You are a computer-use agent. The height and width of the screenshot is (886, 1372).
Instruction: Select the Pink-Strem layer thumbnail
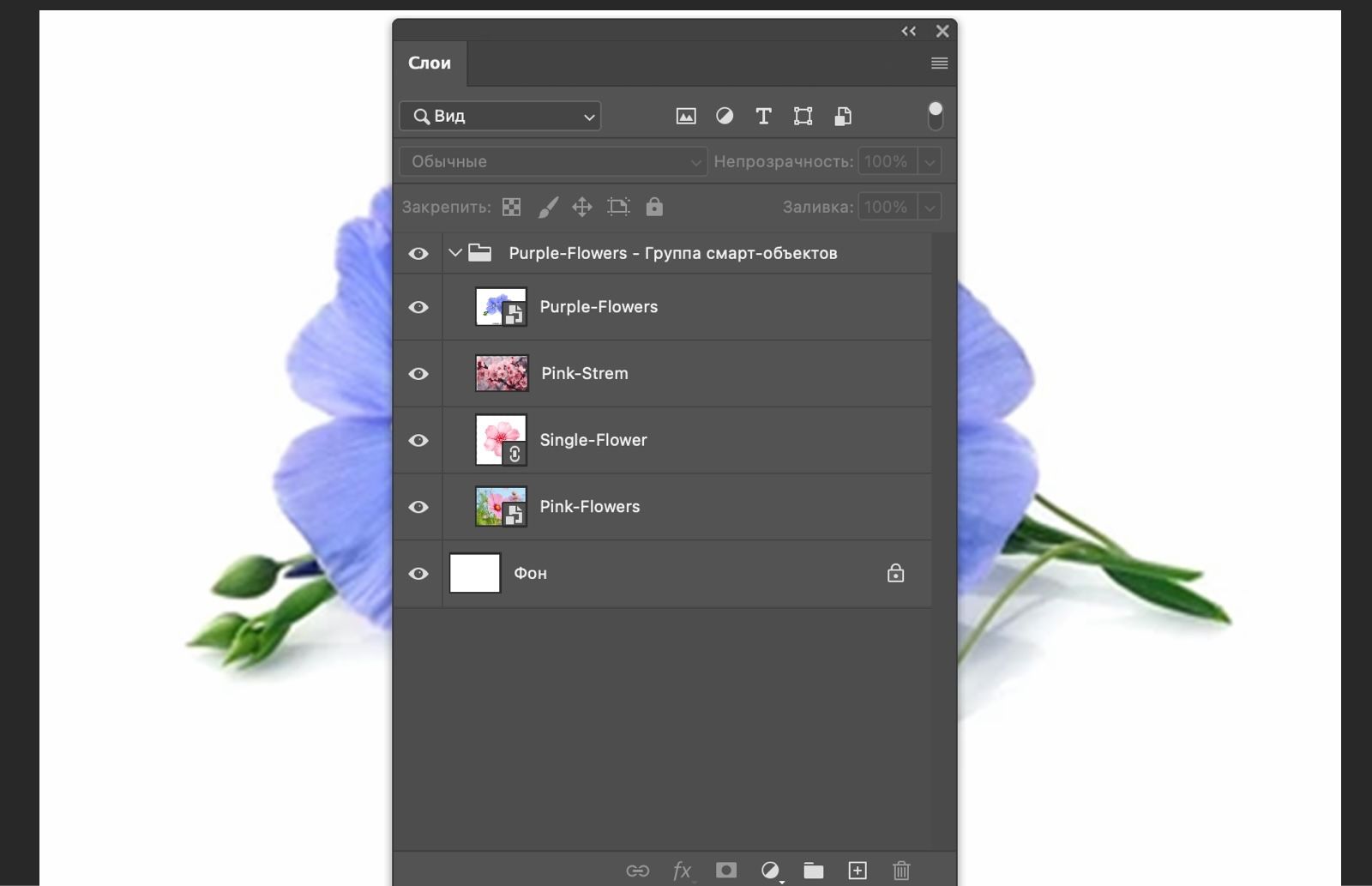(502, 374)
